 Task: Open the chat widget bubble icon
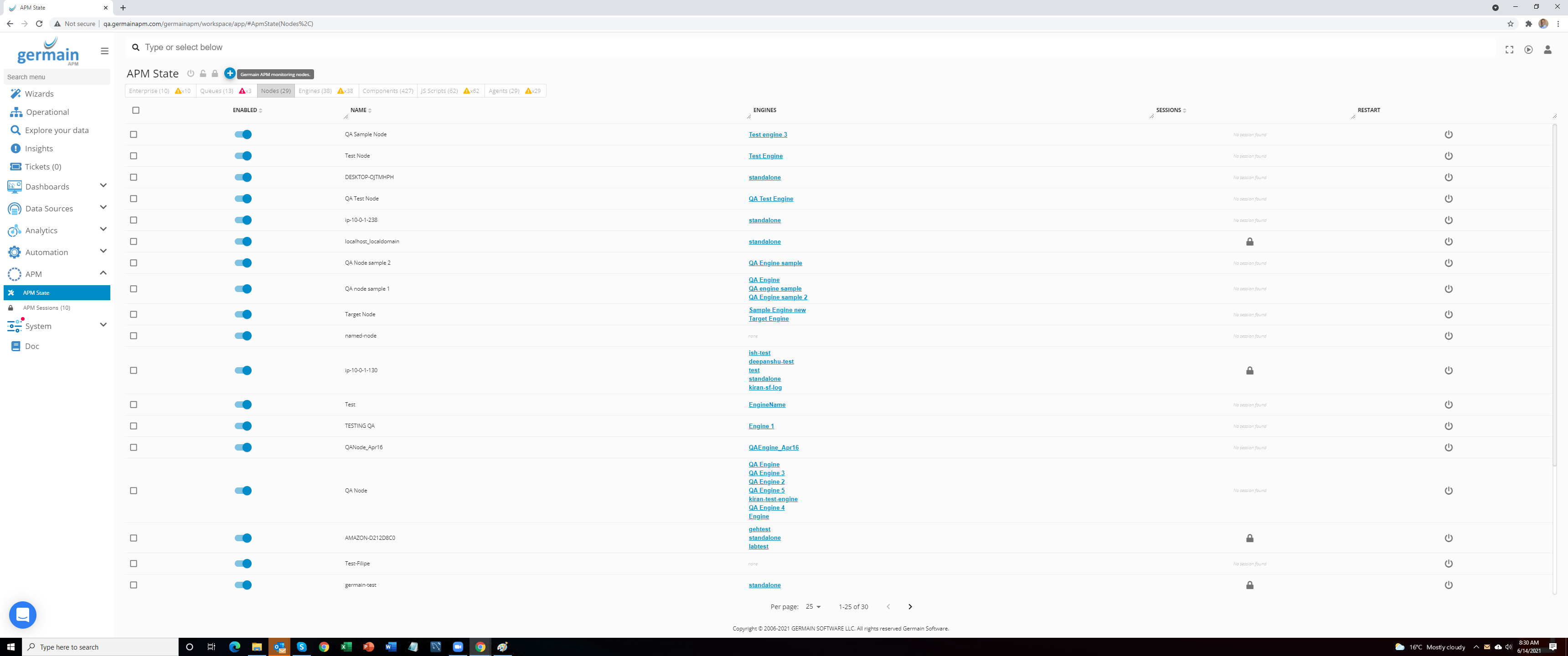[22, 615]
